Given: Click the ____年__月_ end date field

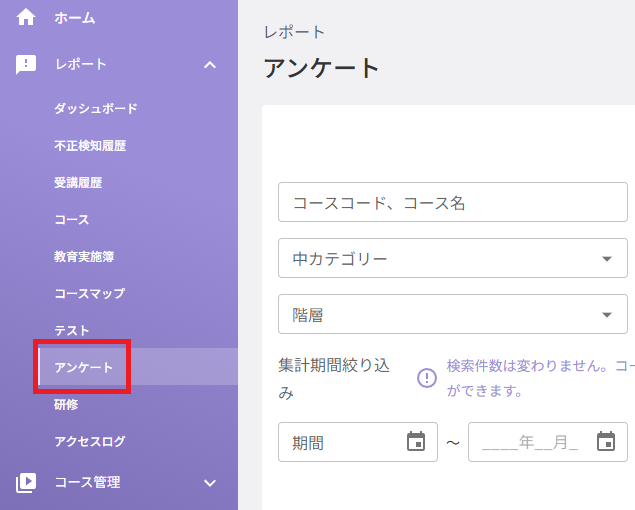Looking at the screenshot, I should [548, 442].
